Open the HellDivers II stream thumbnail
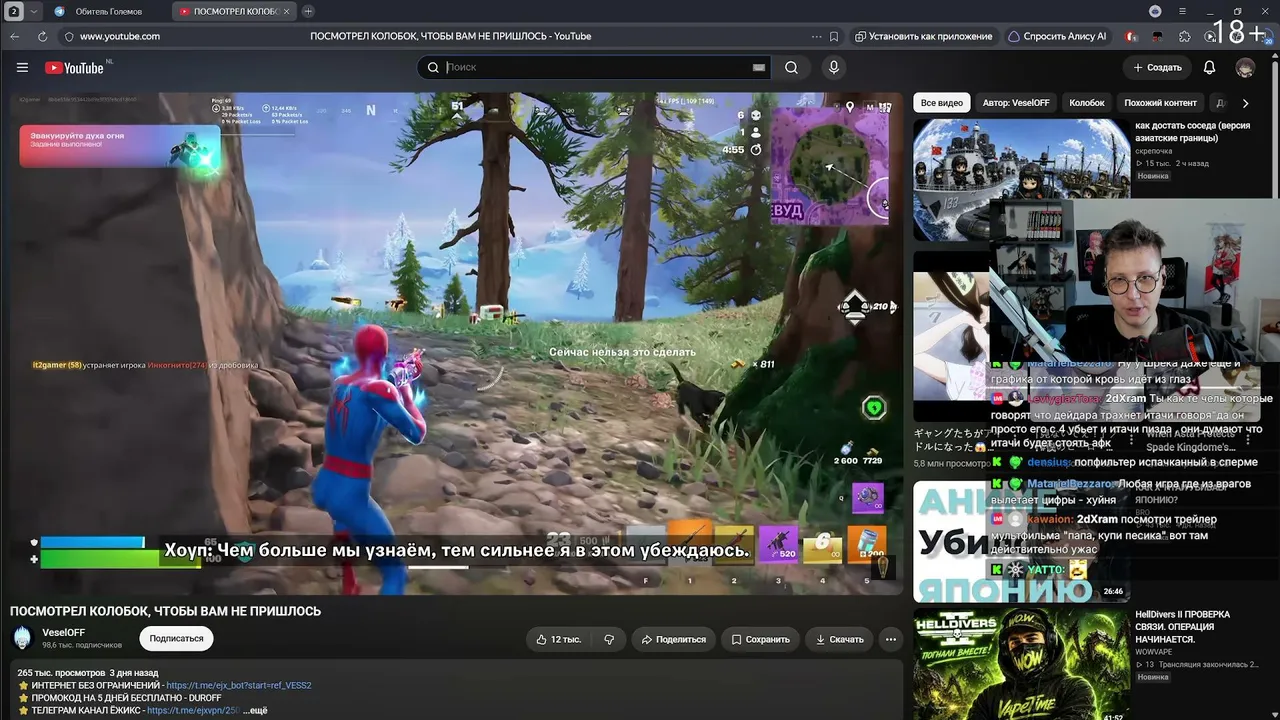 (1021, 664)
